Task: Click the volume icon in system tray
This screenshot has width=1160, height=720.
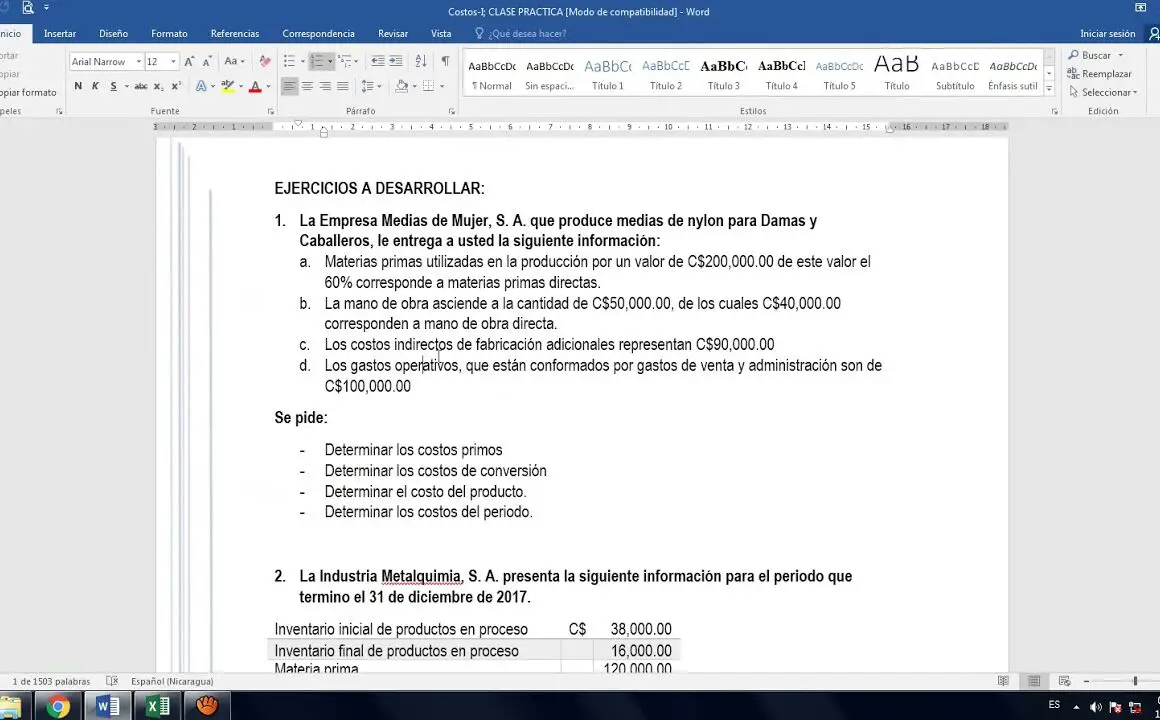Action: pyautogui.click(x=1096, y=707)
